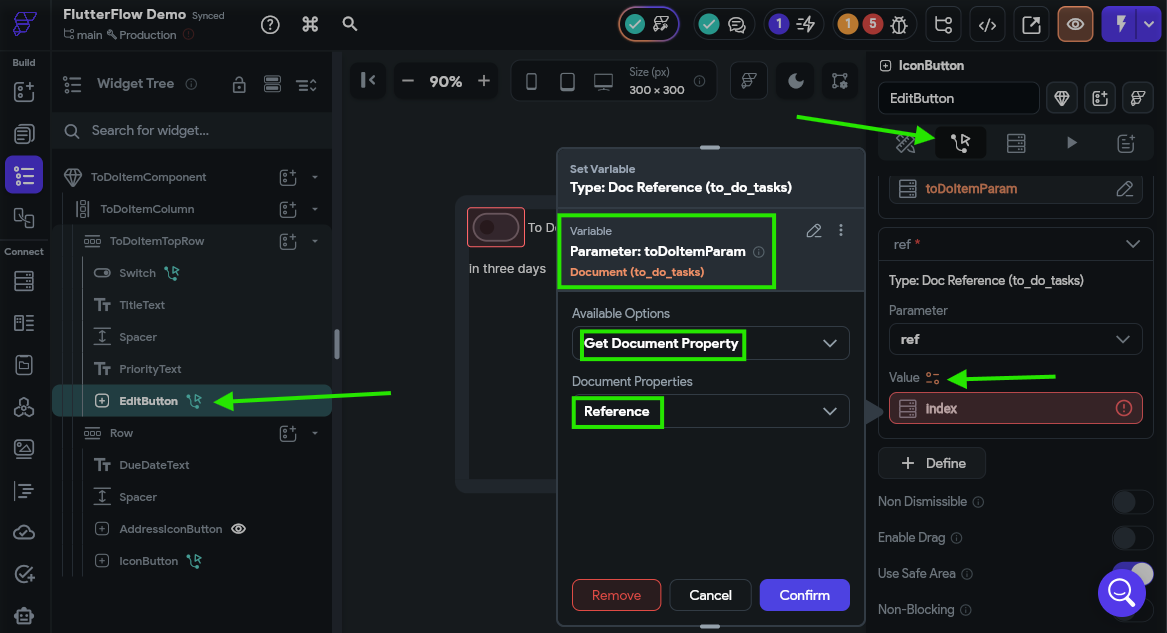The image size is (1167, 633).
Task: Open the optimizations icon with badge 1
Action: (x=793, y=25)
